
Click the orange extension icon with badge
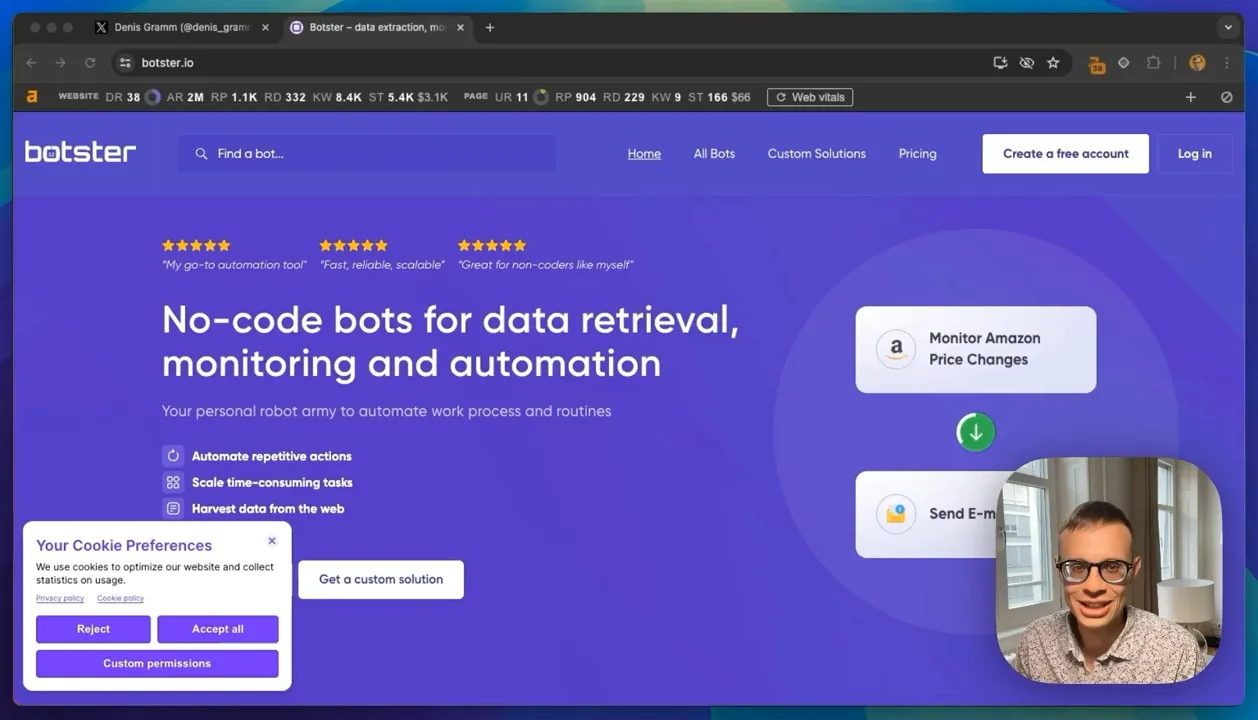click(x=1097, y=64)
